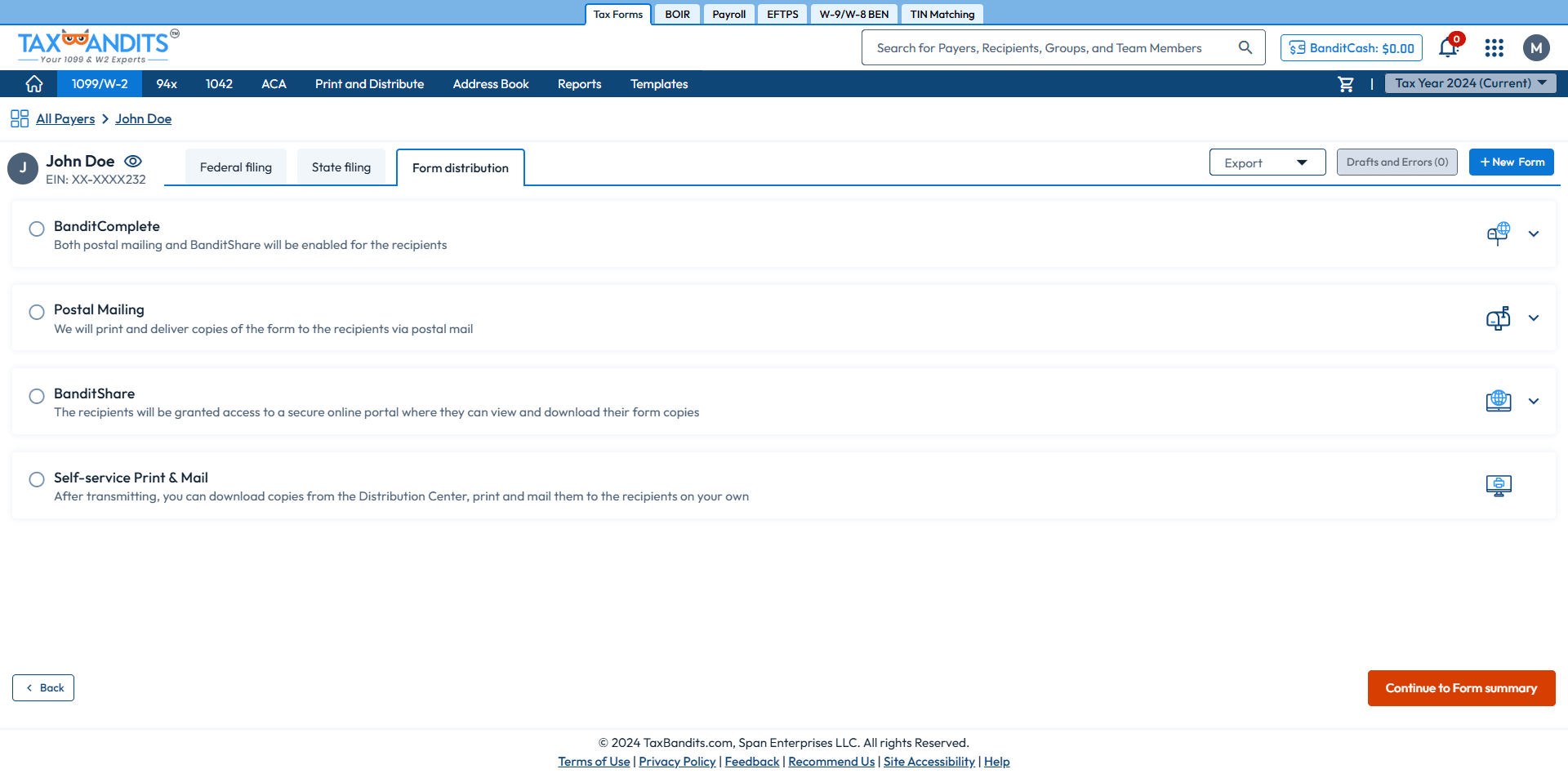Click the Self-service Print & Mail monitor icon
The height and width of the screenshot is (778, 1568).
pyautogui.click(x=1499, y=486)
